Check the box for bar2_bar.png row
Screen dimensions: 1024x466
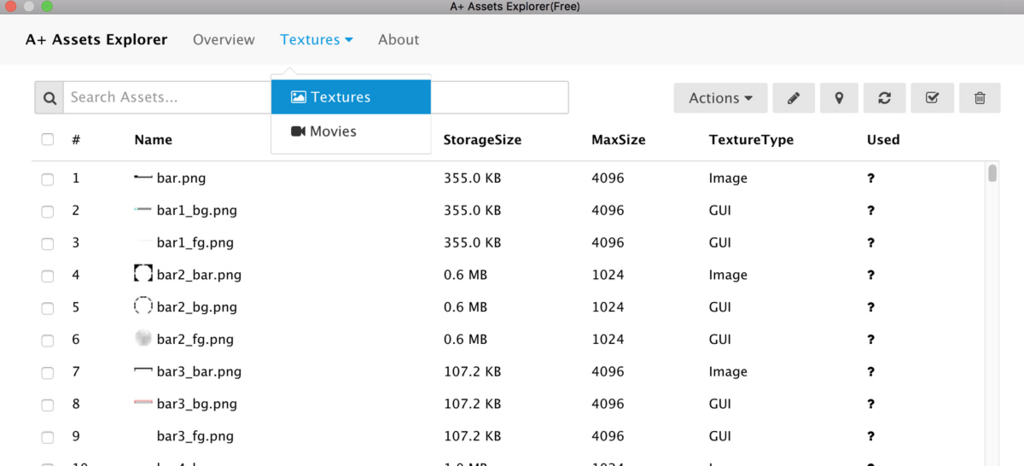point(48,276)
